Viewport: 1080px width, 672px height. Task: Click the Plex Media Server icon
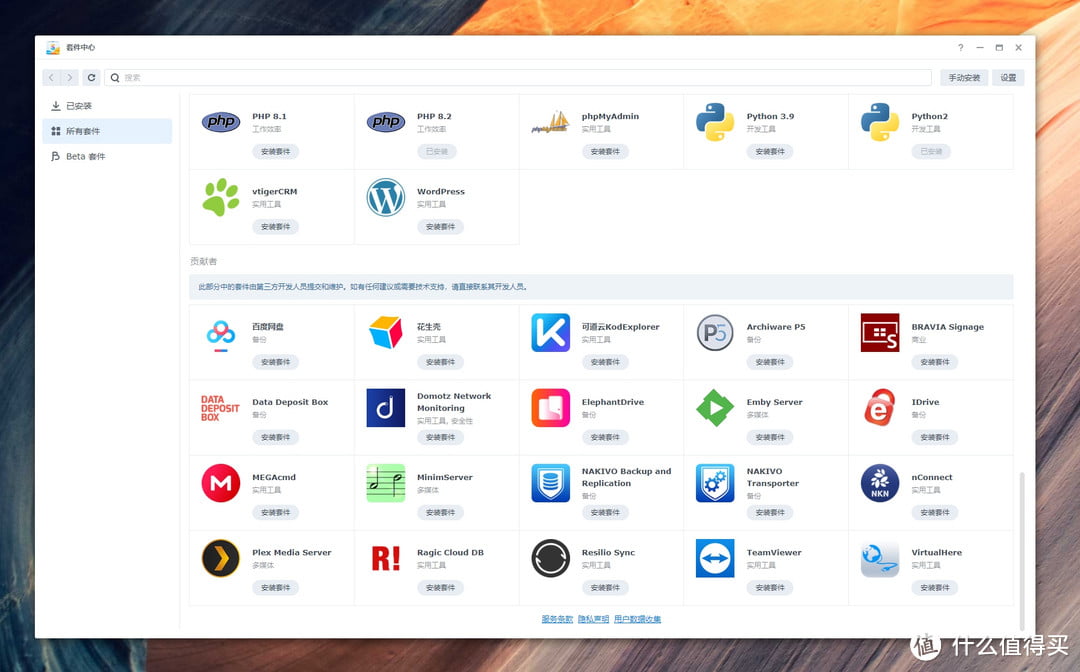tap(221, 558)
